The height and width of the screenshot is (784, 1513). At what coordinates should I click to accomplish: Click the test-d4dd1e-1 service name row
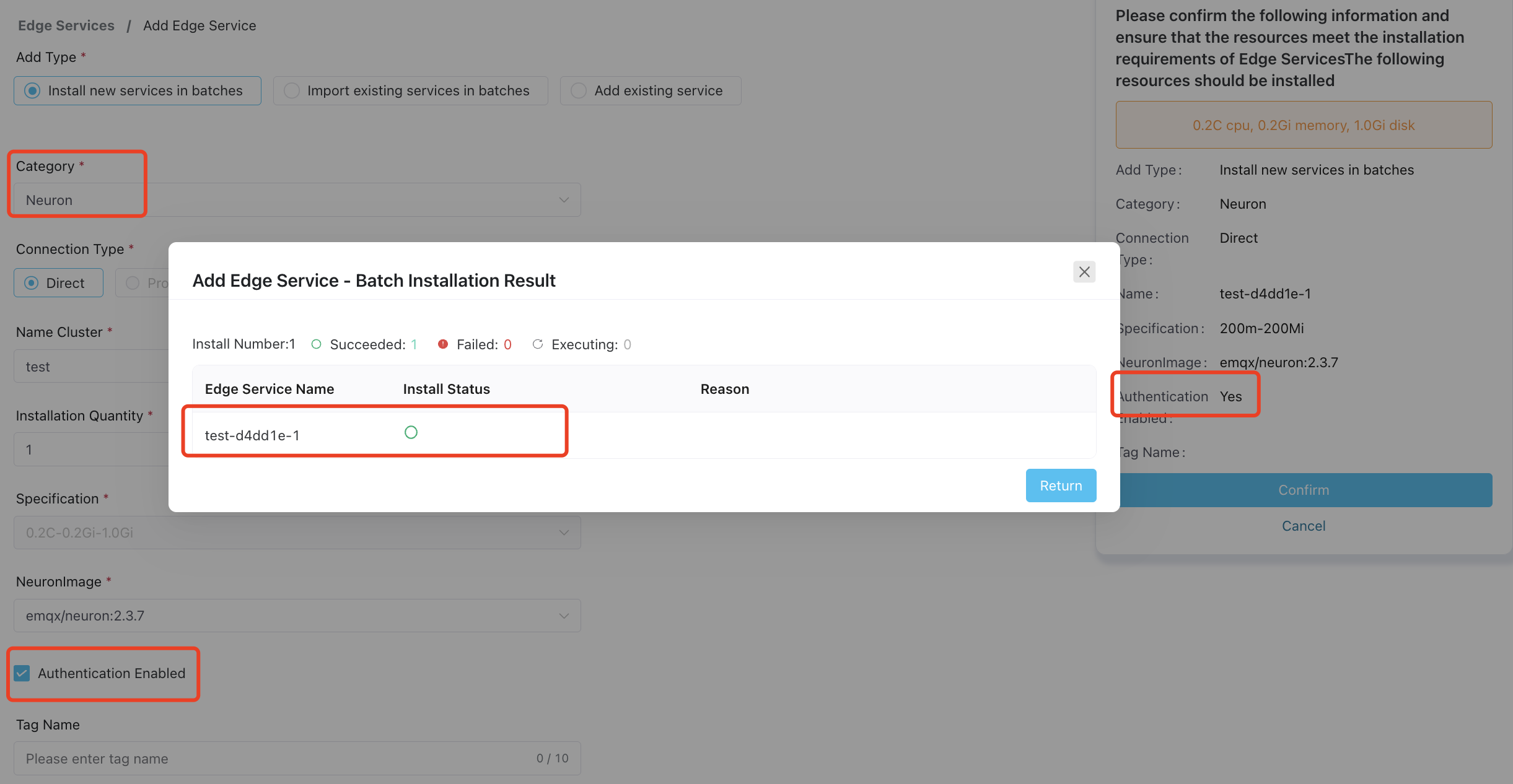click(644, 435)
